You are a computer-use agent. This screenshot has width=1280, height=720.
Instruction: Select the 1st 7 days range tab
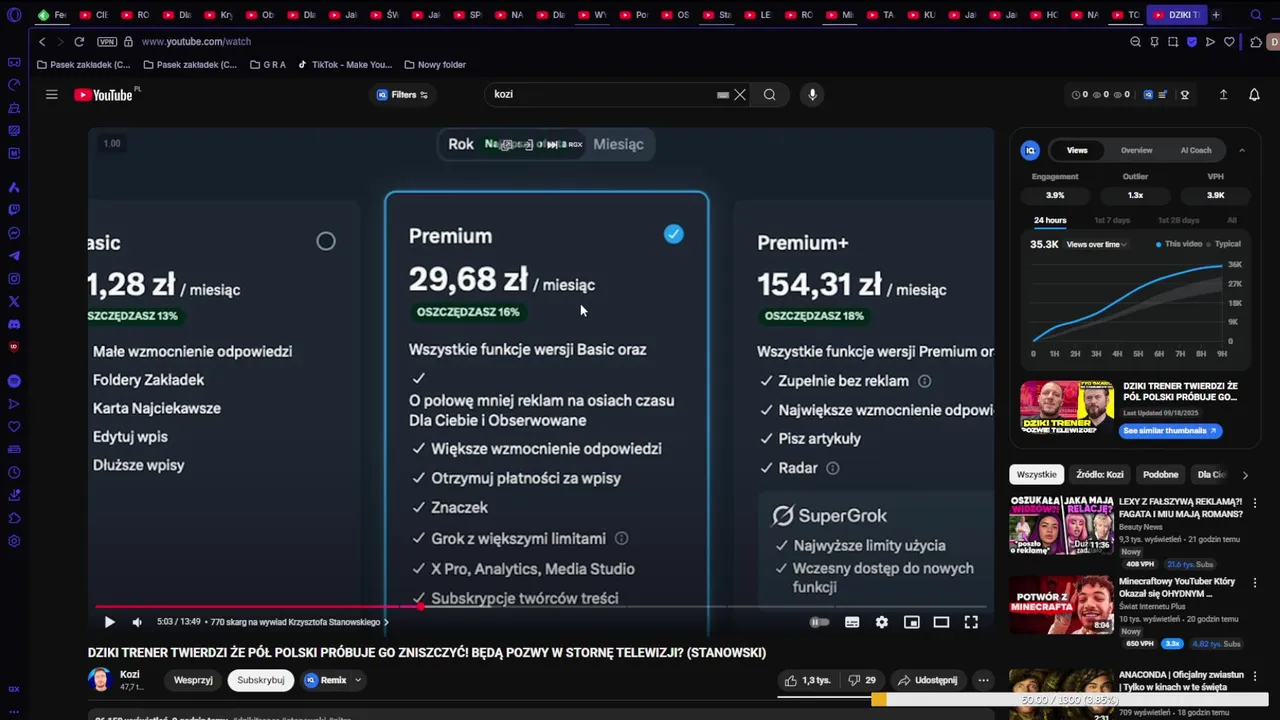(1112, 220)
